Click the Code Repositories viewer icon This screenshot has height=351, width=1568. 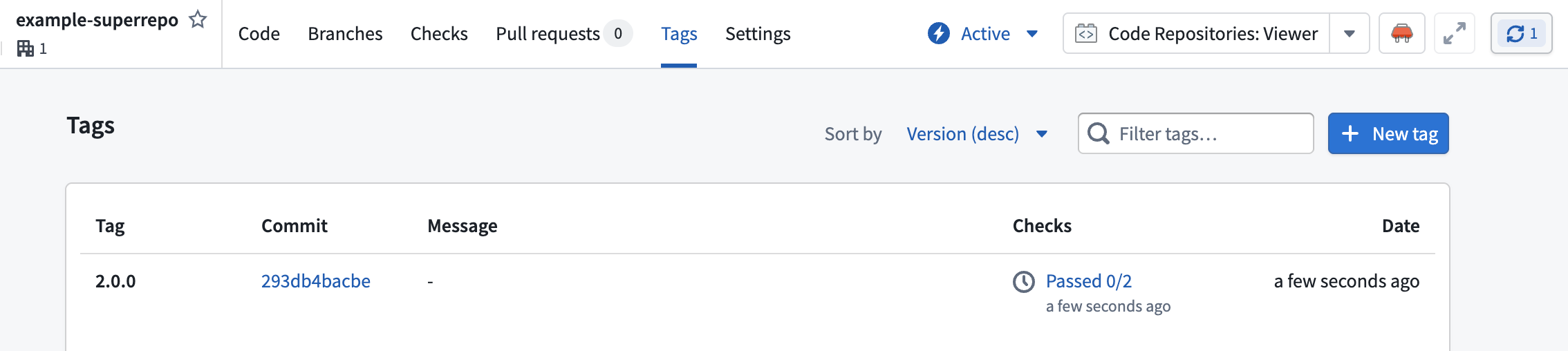(x=1085, y=33)
